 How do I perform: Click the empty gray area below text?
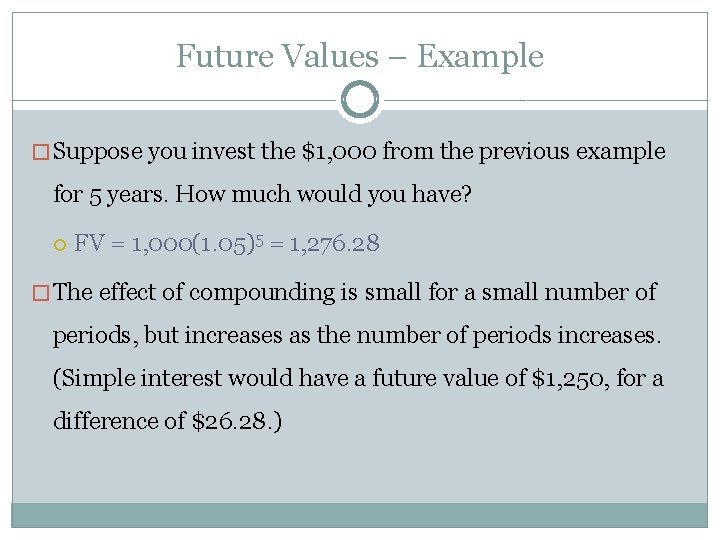pos(360,468)
